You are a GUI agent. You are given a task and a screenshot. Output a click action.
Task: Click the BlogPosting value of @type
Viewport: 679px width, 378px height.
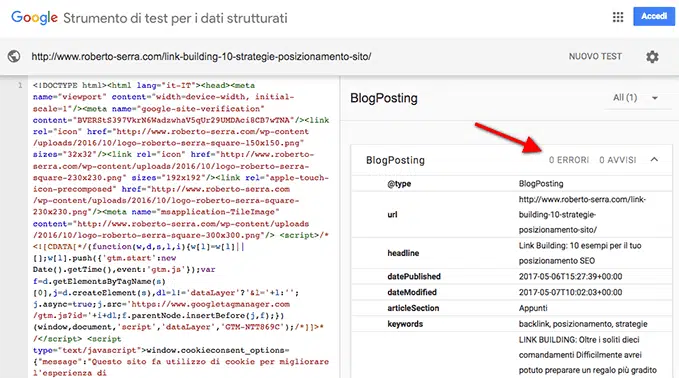click(541, 184)
